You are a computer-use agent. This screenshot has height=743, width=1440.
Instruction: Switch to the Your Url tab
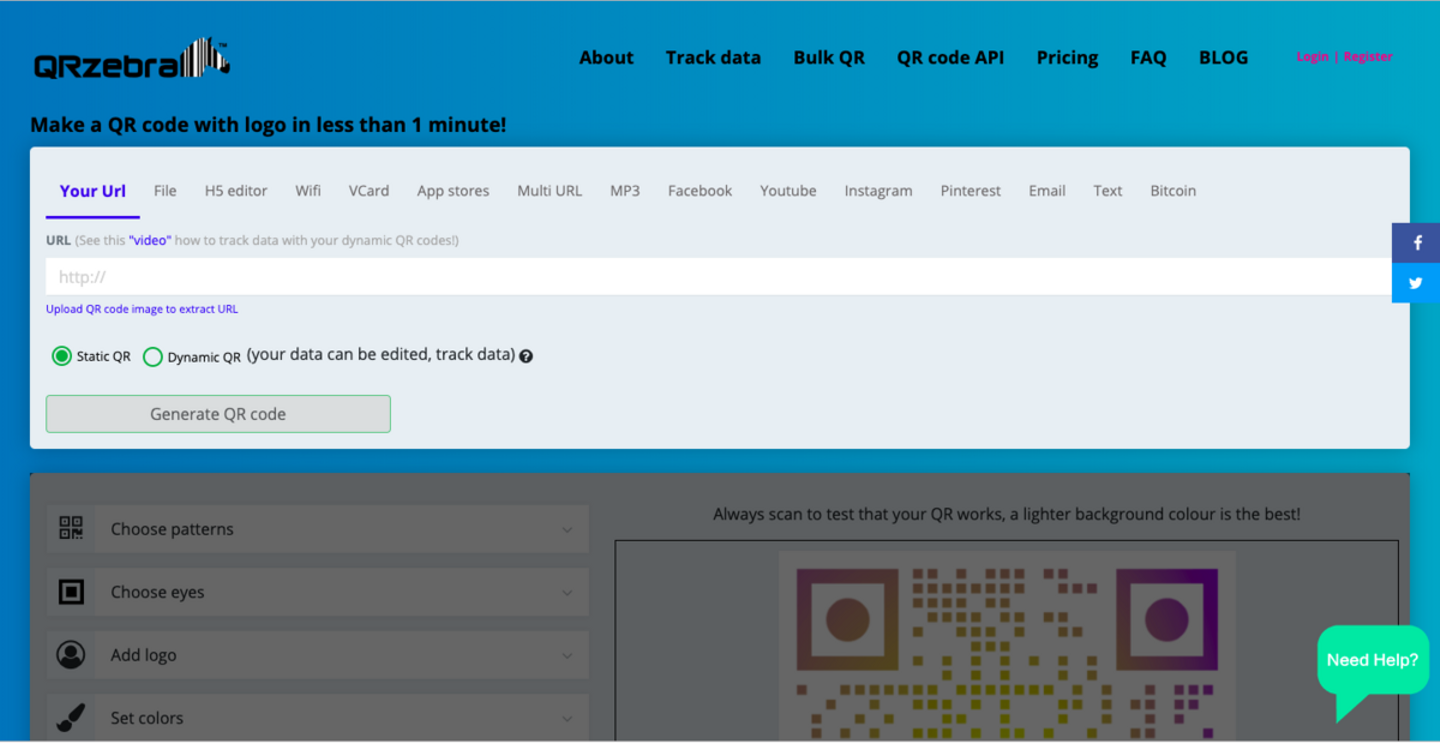pos(93,191)
